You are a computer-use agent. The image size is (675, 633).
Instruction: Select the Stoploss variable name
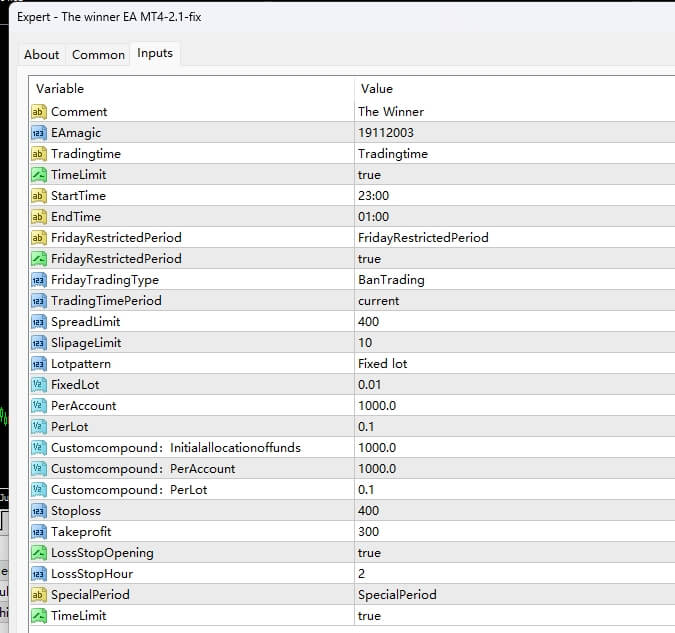pyautogui.click(x=76, y=511)
